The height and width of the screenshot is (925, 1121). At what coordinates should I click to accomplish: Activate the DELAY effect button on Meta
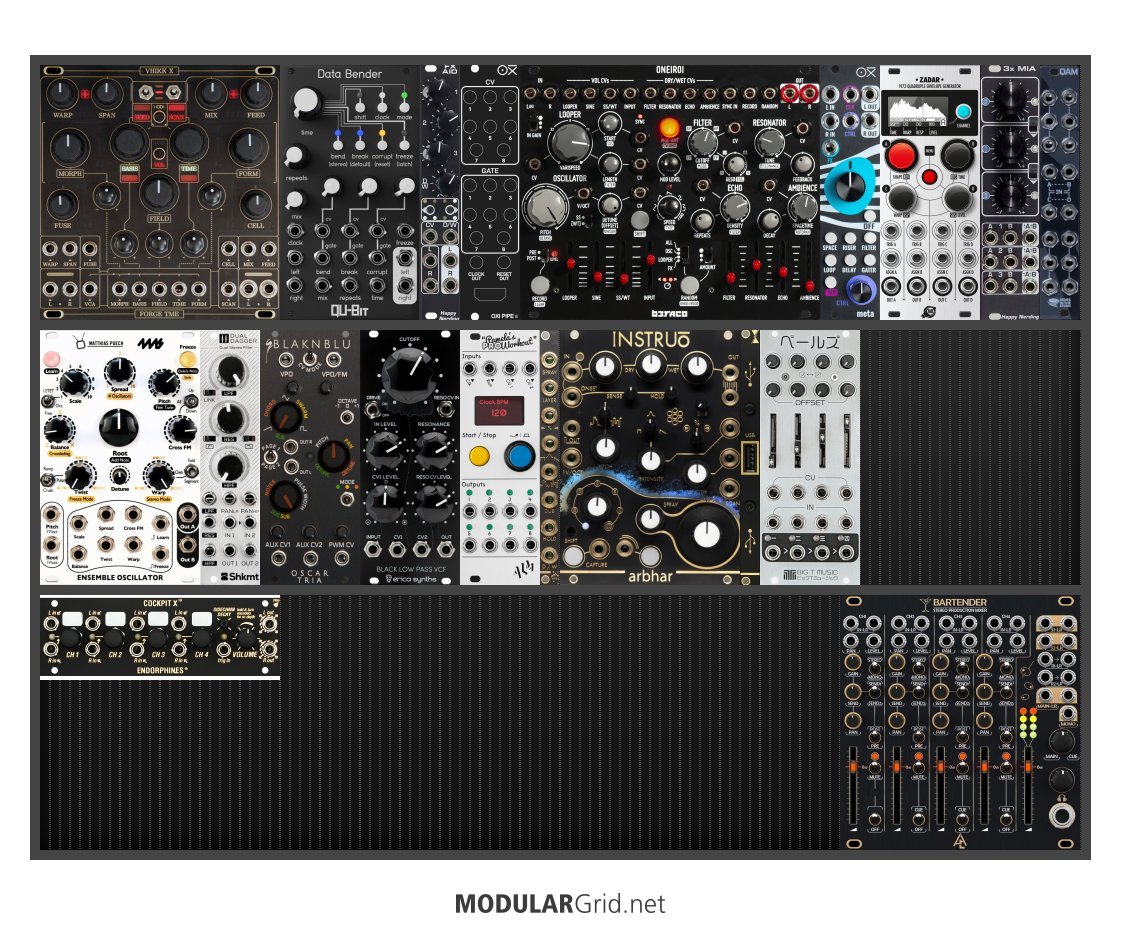(x=849, y=260)
